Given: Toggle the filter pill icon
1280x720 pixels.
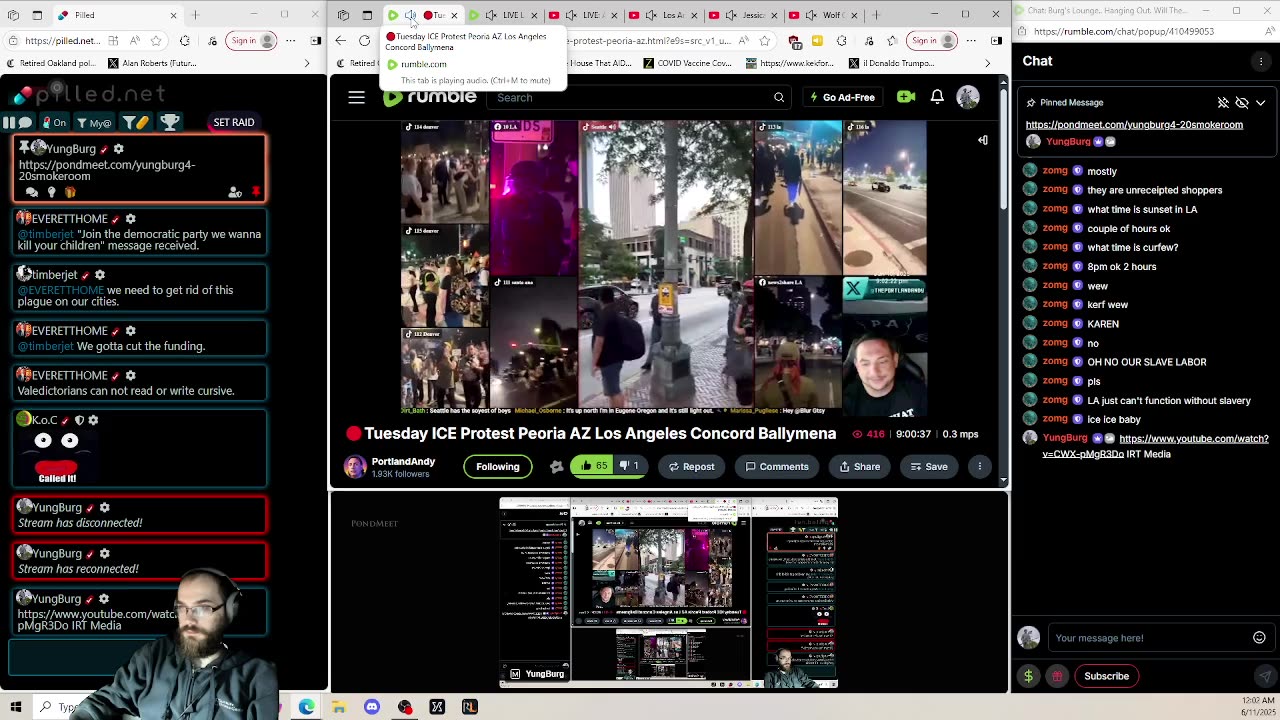Looking at the screenshot, I should (134, 122).
